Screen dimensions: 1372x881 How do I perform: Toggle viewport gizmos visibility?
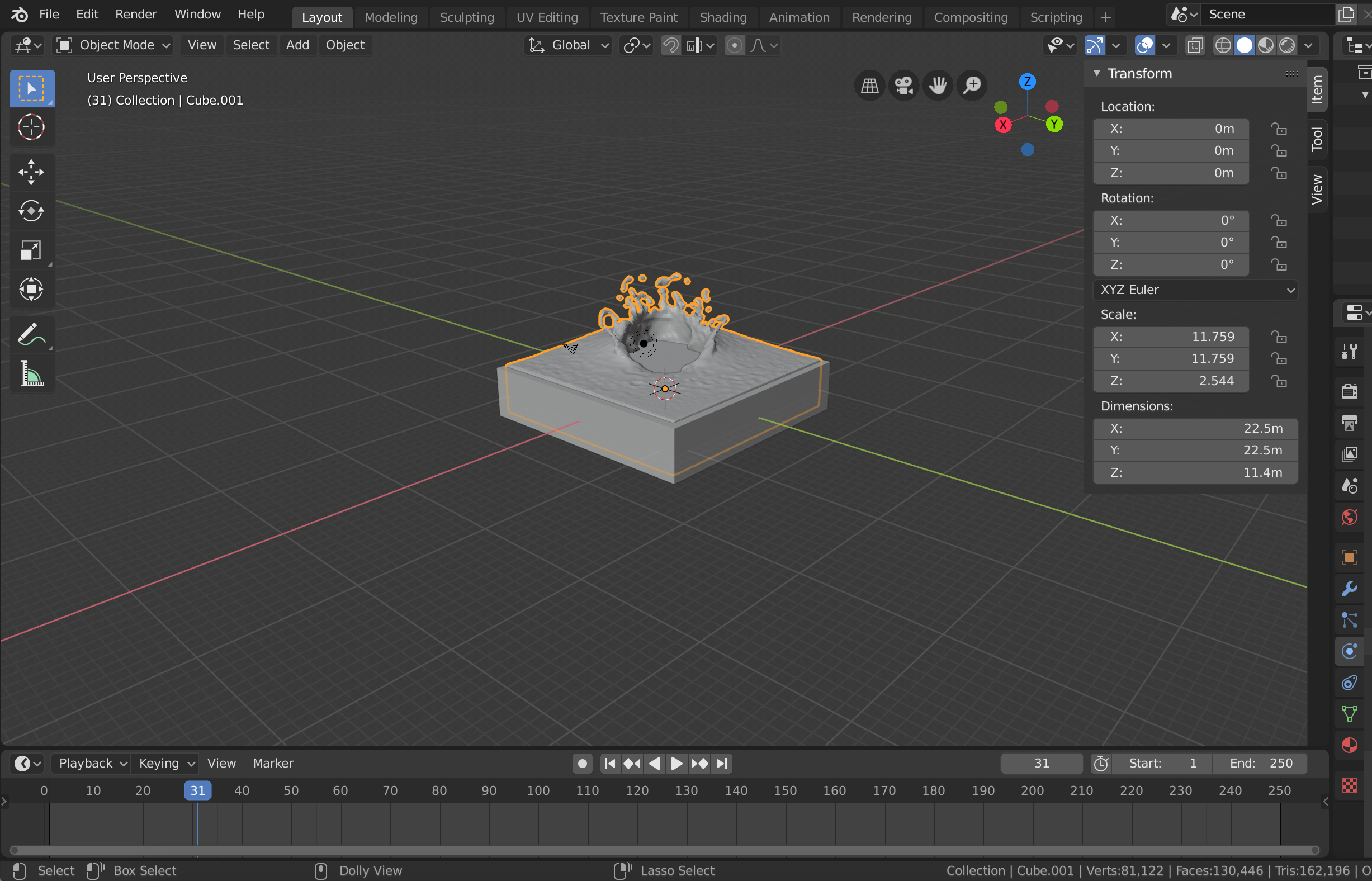pos(1095,45)
